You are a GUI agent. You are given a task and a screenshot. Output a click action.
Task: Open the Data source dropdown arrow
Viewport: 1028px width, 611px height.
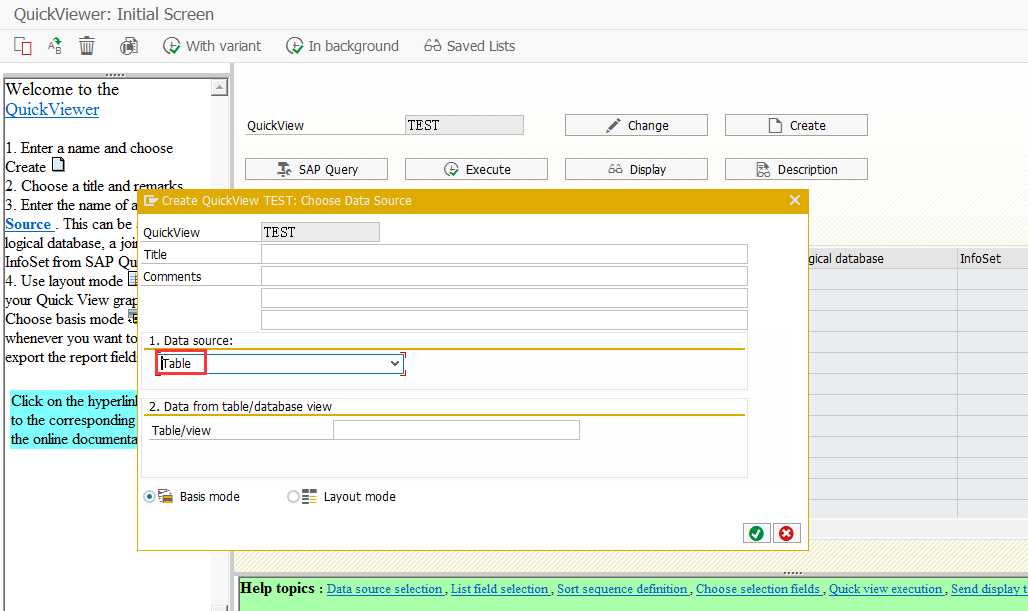pos(395,363)
